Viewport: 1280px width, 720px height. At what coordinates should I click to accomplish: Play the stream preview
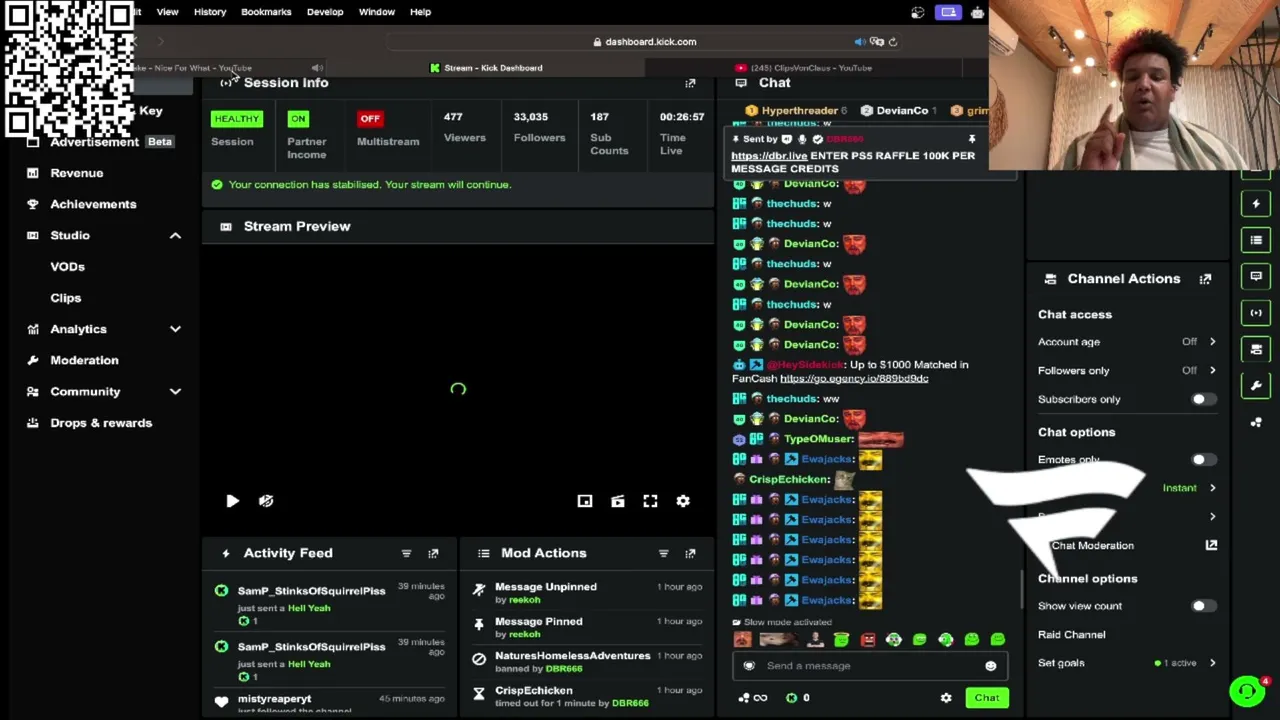pyautogui.click(x=232, y=501)
